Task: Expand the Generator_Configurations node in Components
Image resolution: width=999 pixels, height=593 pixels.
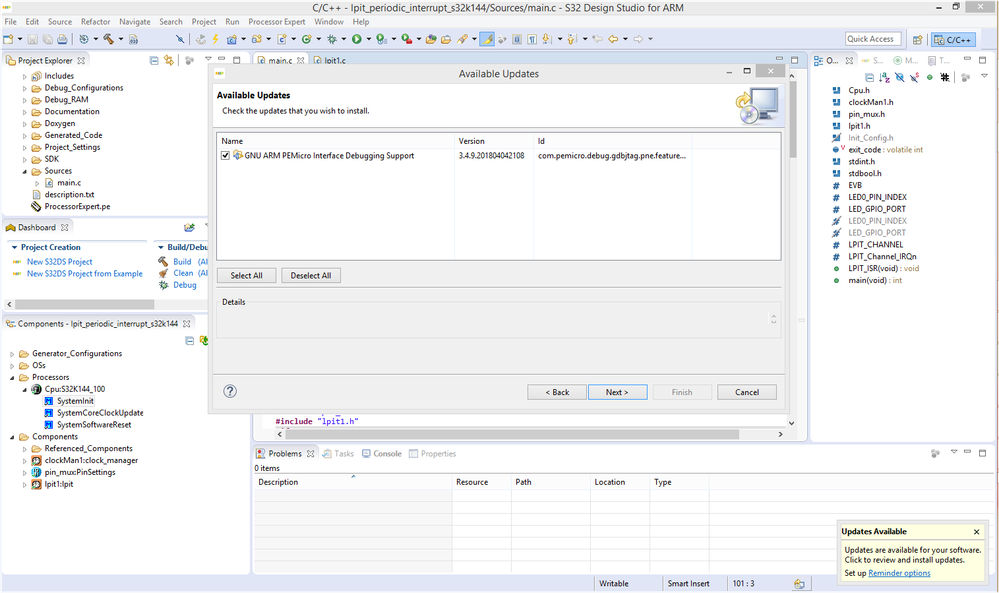Action: tap(12, 354)
